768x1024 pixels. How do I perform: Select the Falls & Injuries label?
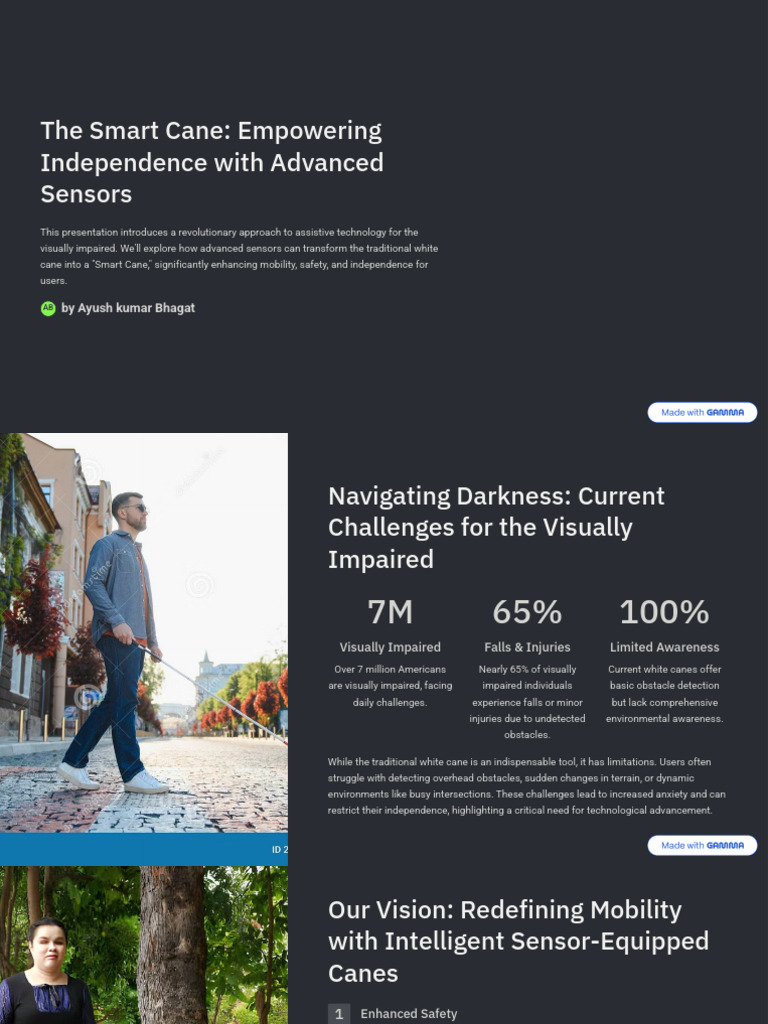pyautogui.click(x=527, y=647)
